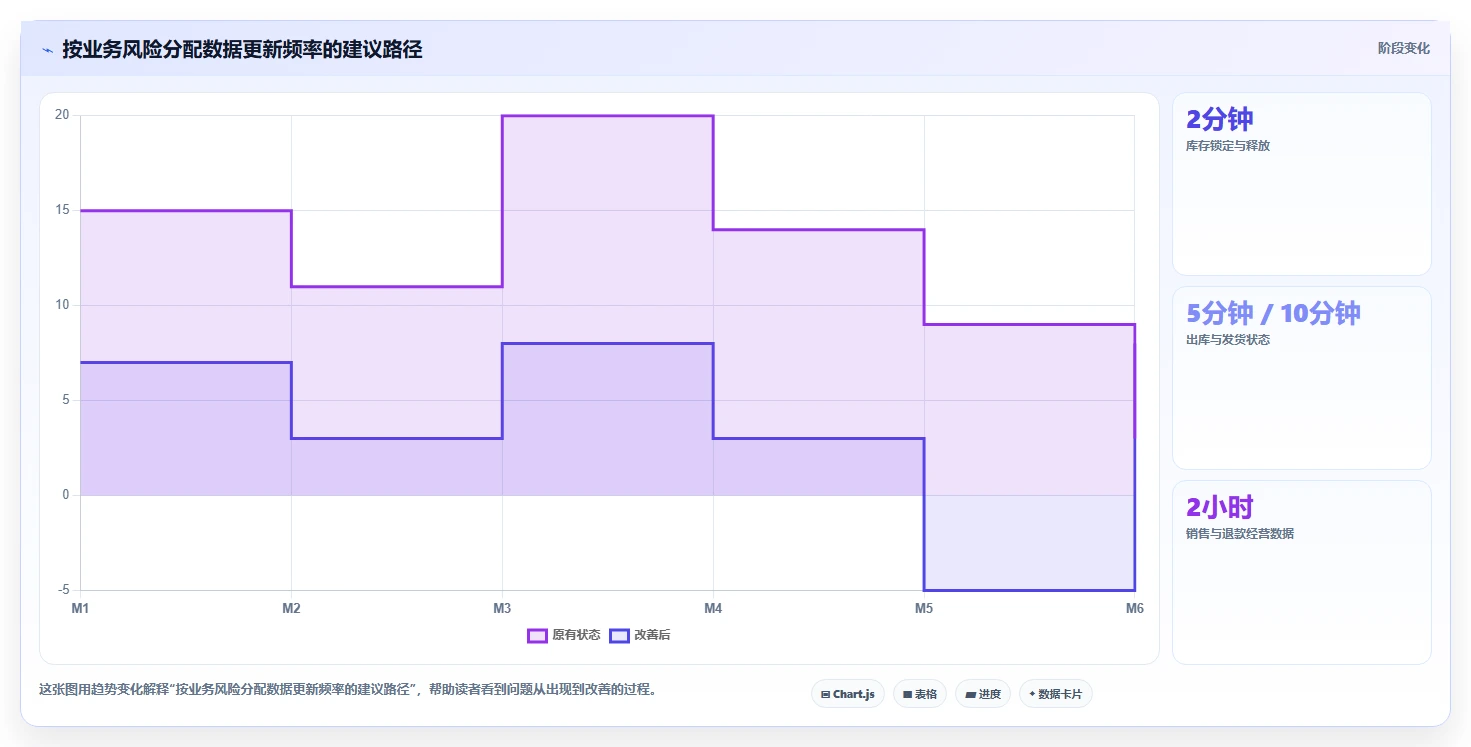Click the M4 axis label

(x=713, y=608)
